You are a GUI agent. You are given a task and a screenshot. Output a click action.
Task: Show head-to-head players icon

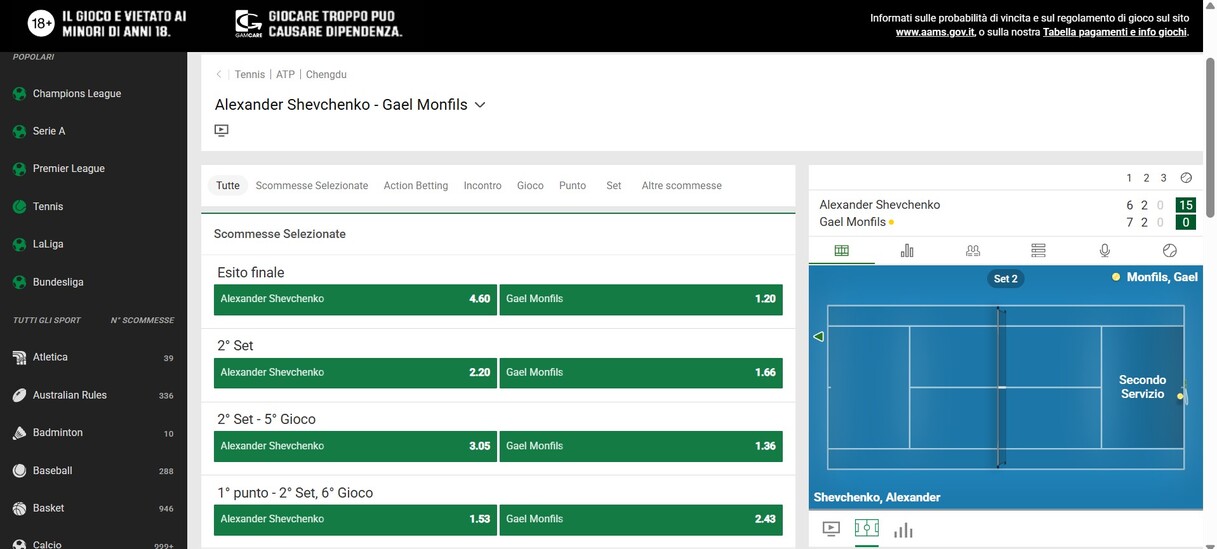972,251
